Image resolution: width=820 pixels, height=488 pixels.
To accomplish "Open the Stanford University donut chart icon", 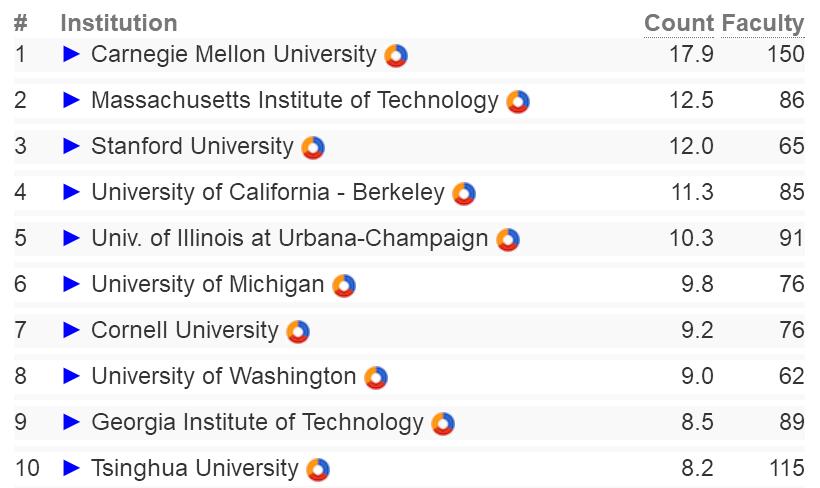I will [x=313, y=147].
